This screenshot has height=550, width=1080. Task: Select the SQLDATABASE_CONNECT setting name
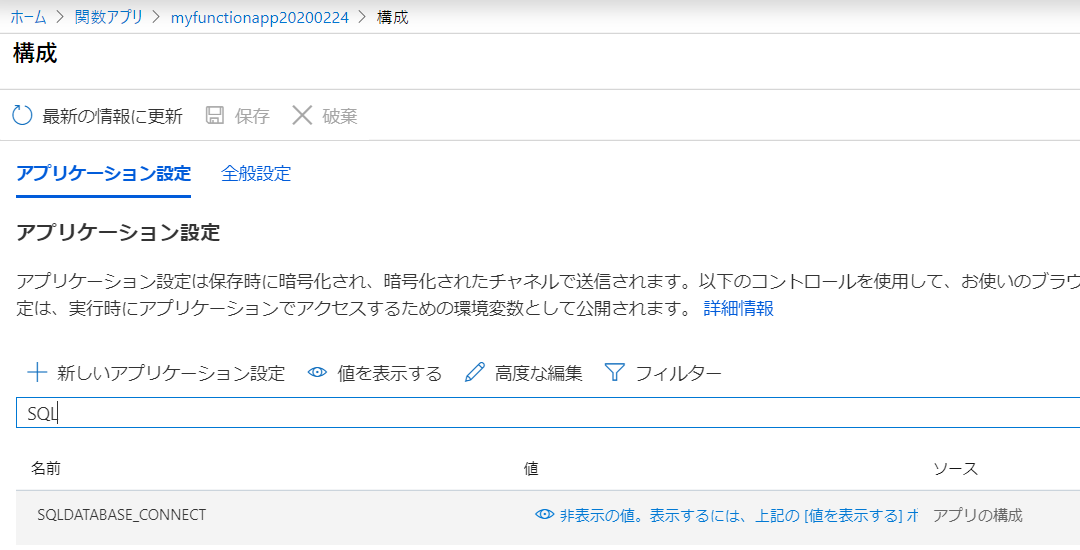(121, 514)
